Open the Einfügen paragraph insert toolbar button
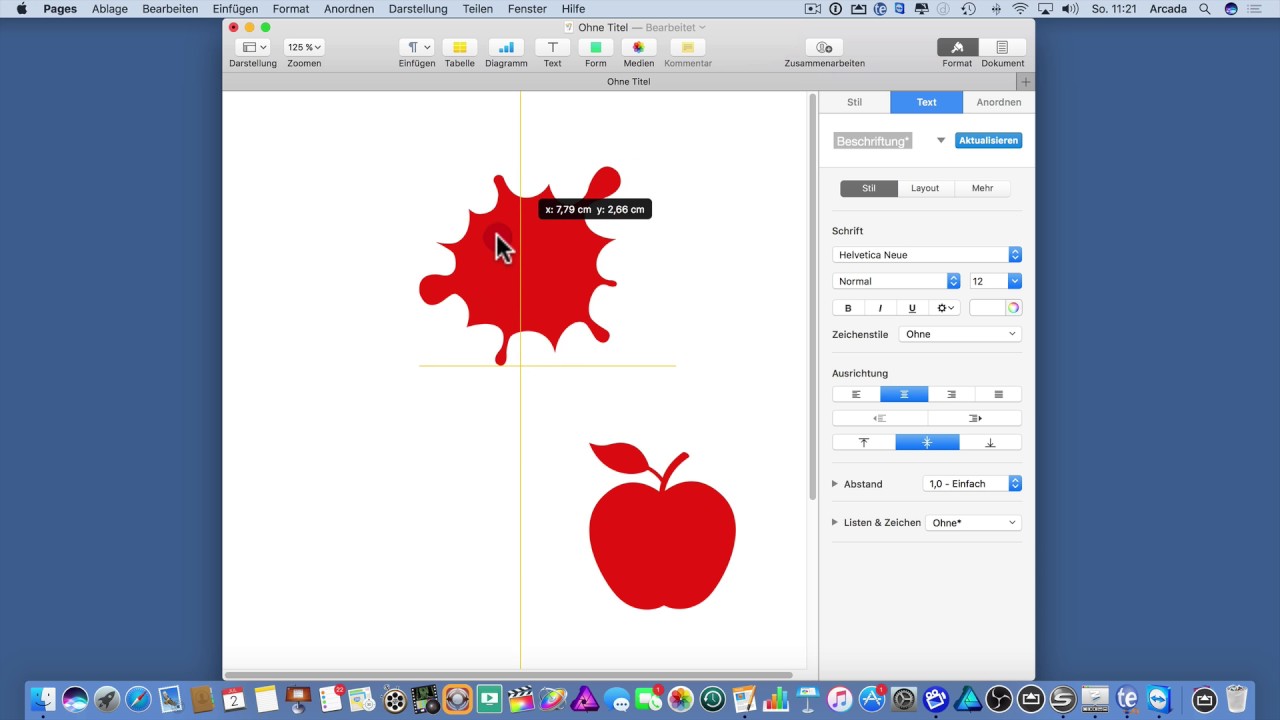Image resolution: width=1280 pixels, height=720 pixels. 416,47
